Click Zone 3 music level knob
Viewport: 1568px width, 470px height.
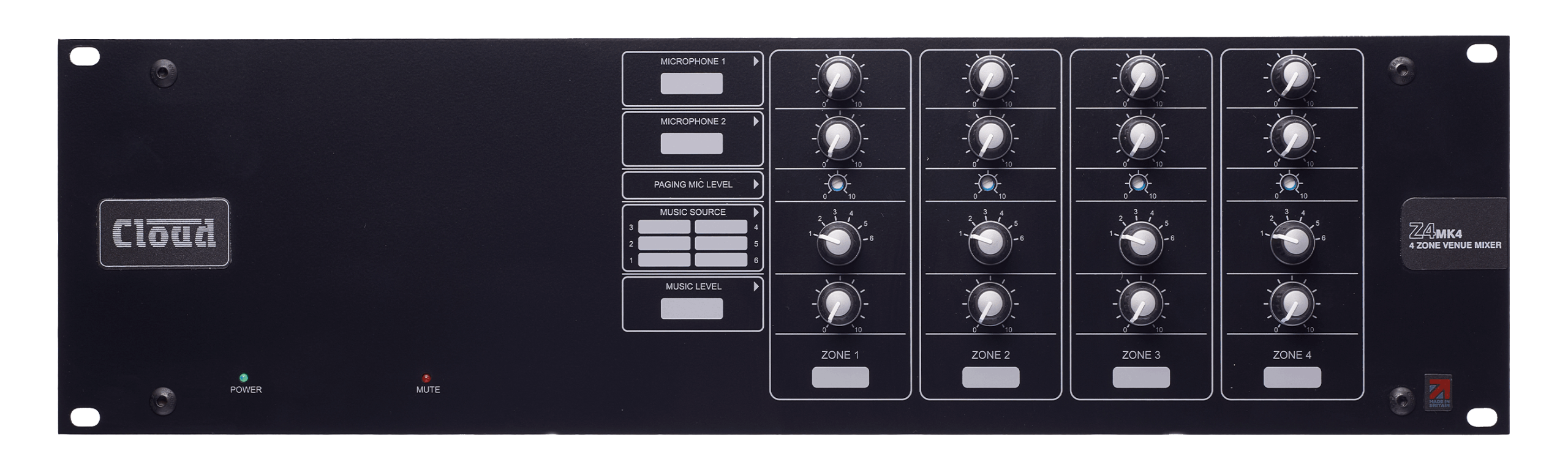coord(1140,304)
